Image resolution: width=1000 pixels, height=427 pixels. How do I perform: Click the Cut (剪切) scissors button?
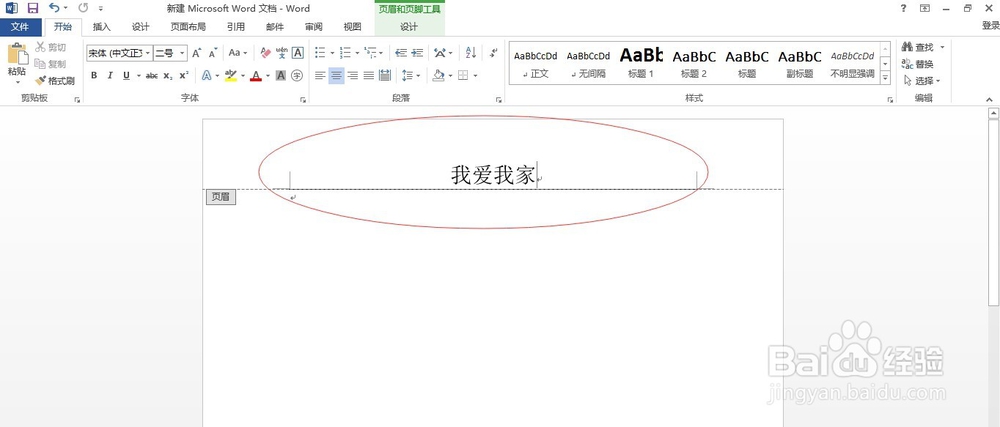click(x=50, y=47)
